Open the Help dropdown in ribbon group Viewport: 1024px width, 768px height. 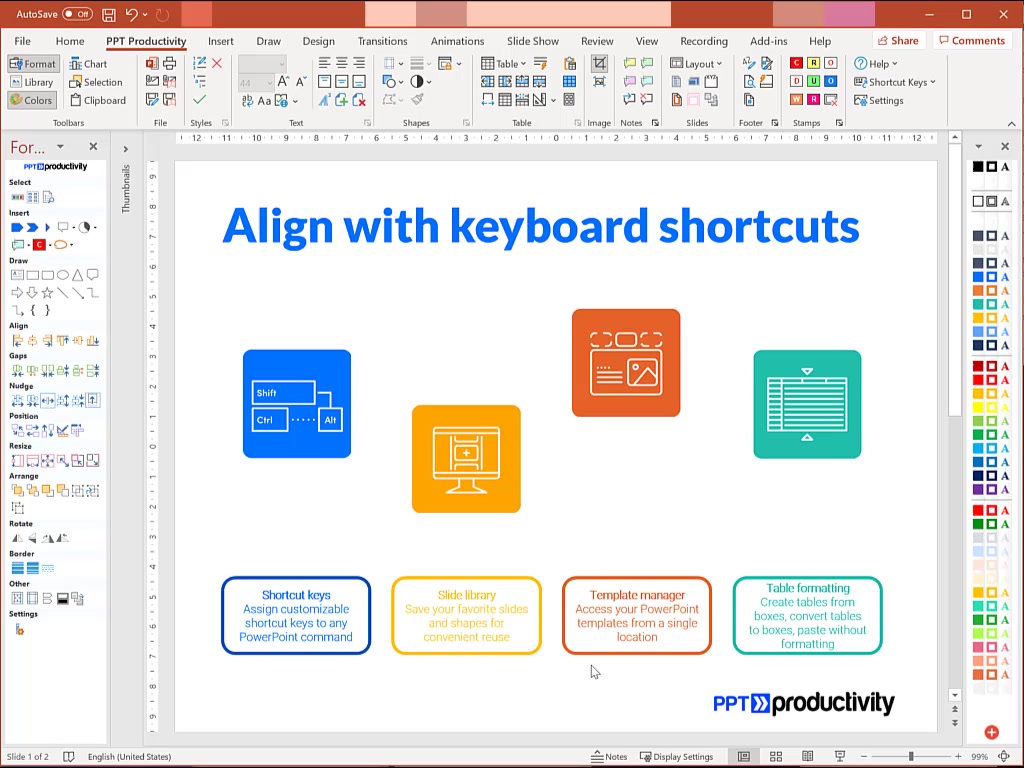click(876, 63)
